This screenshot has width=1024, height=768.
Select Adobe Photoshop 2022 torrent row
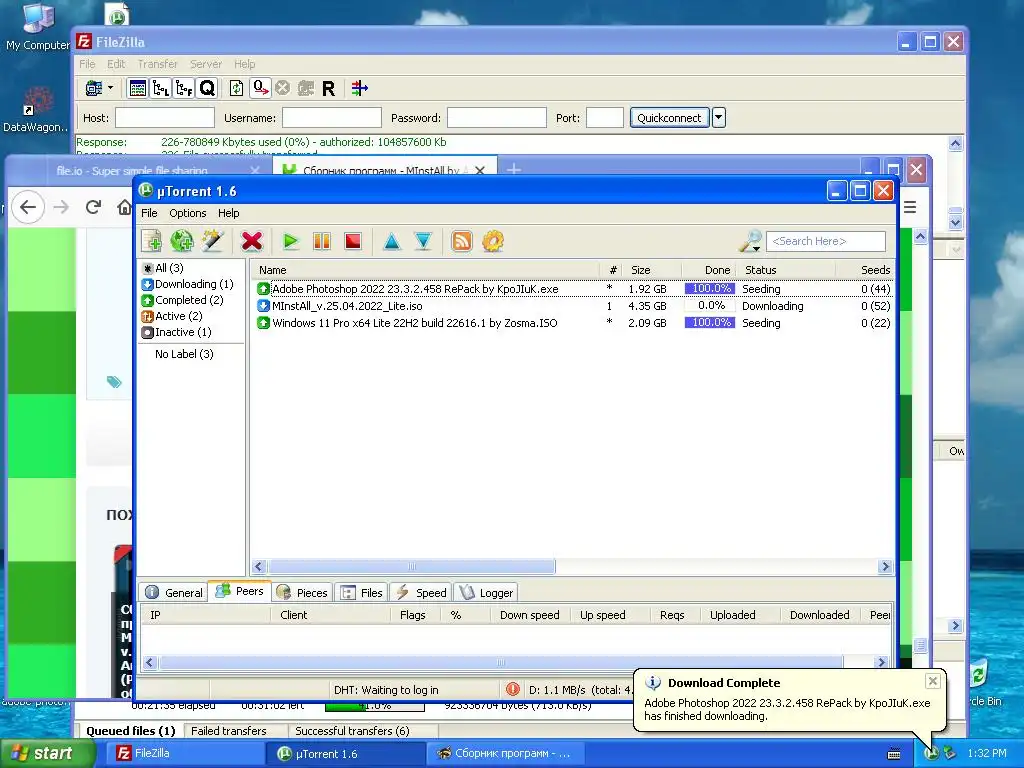pos(573,289)
